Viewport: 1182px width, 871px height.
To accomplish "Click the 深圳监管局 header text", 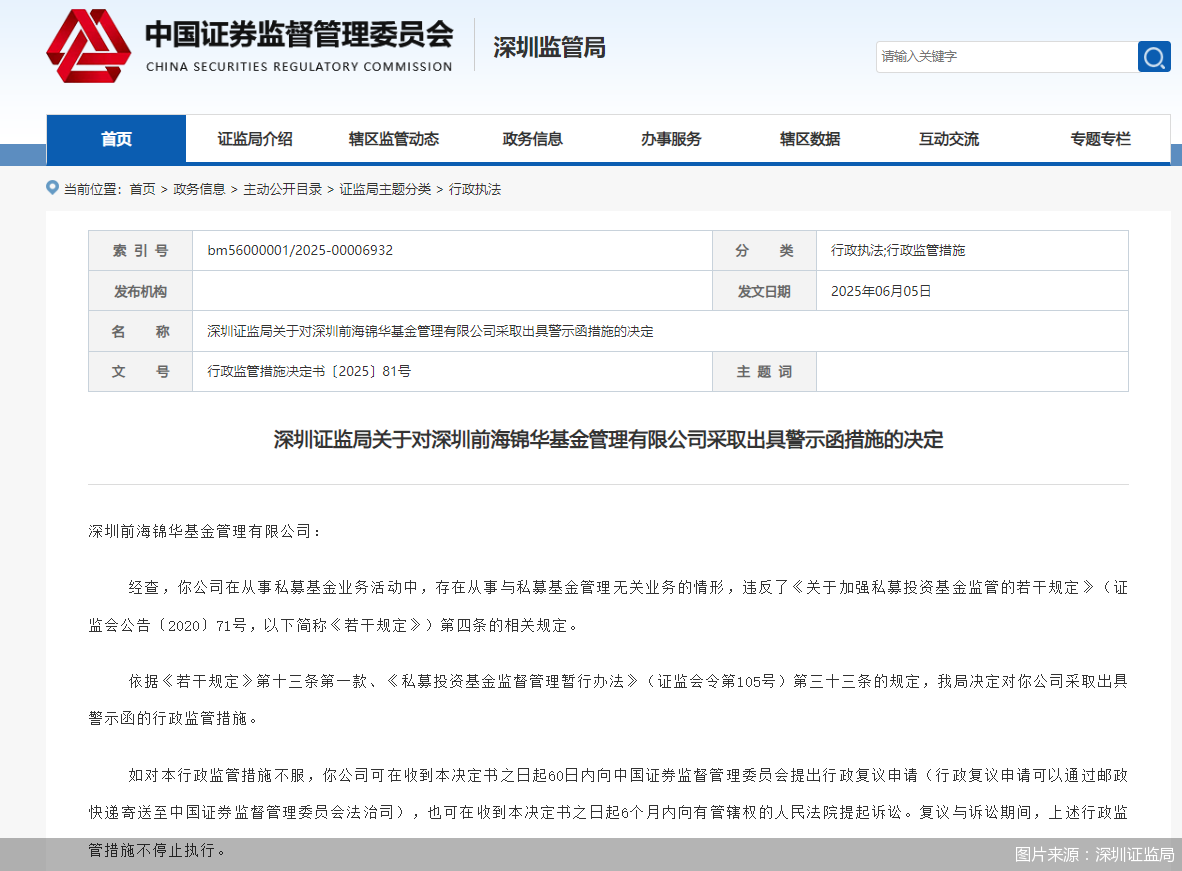I will 549,47.
